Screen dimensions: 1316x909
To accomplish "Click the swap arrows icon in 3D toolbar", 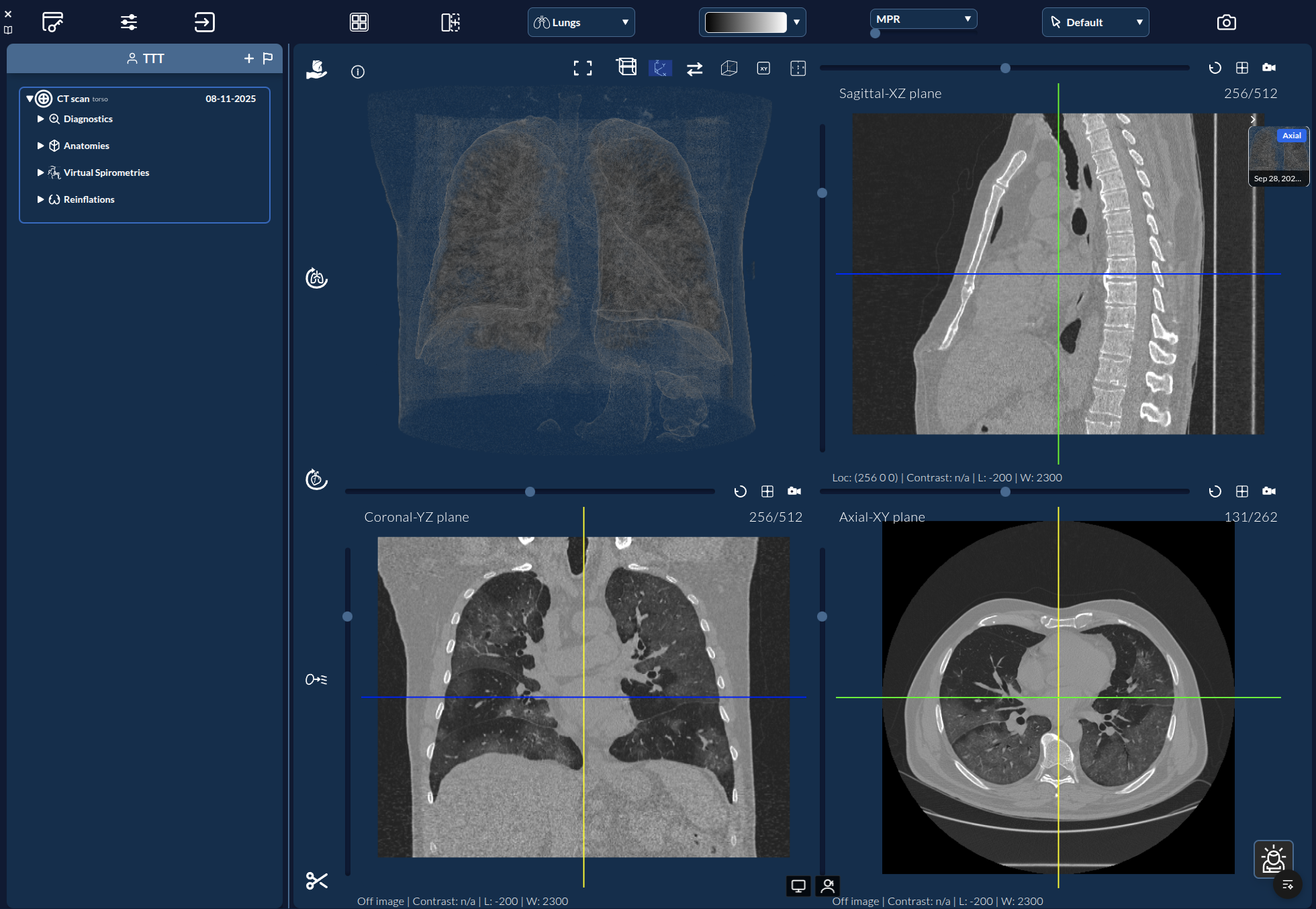I will tap(695, 68).
